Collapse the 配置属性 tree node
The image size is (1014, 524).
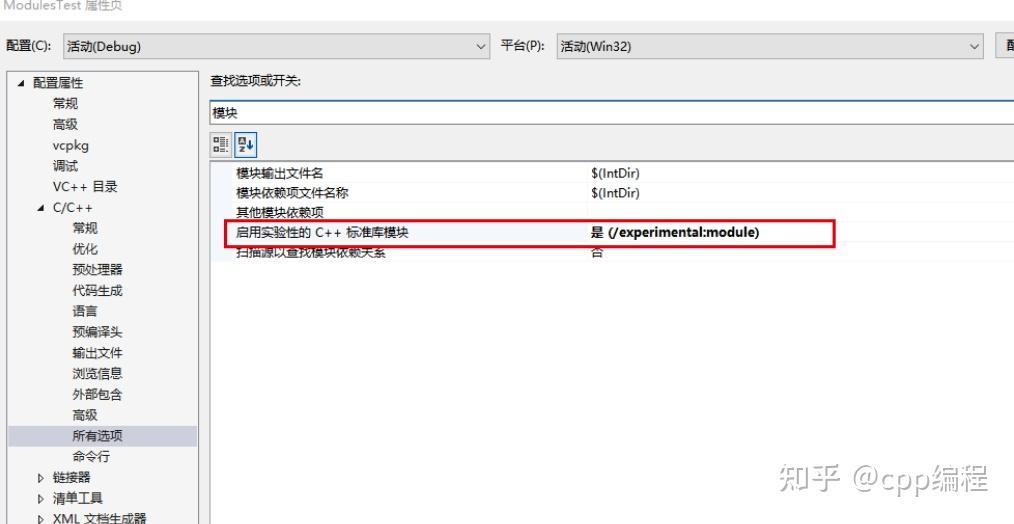[x=21, y=83]
